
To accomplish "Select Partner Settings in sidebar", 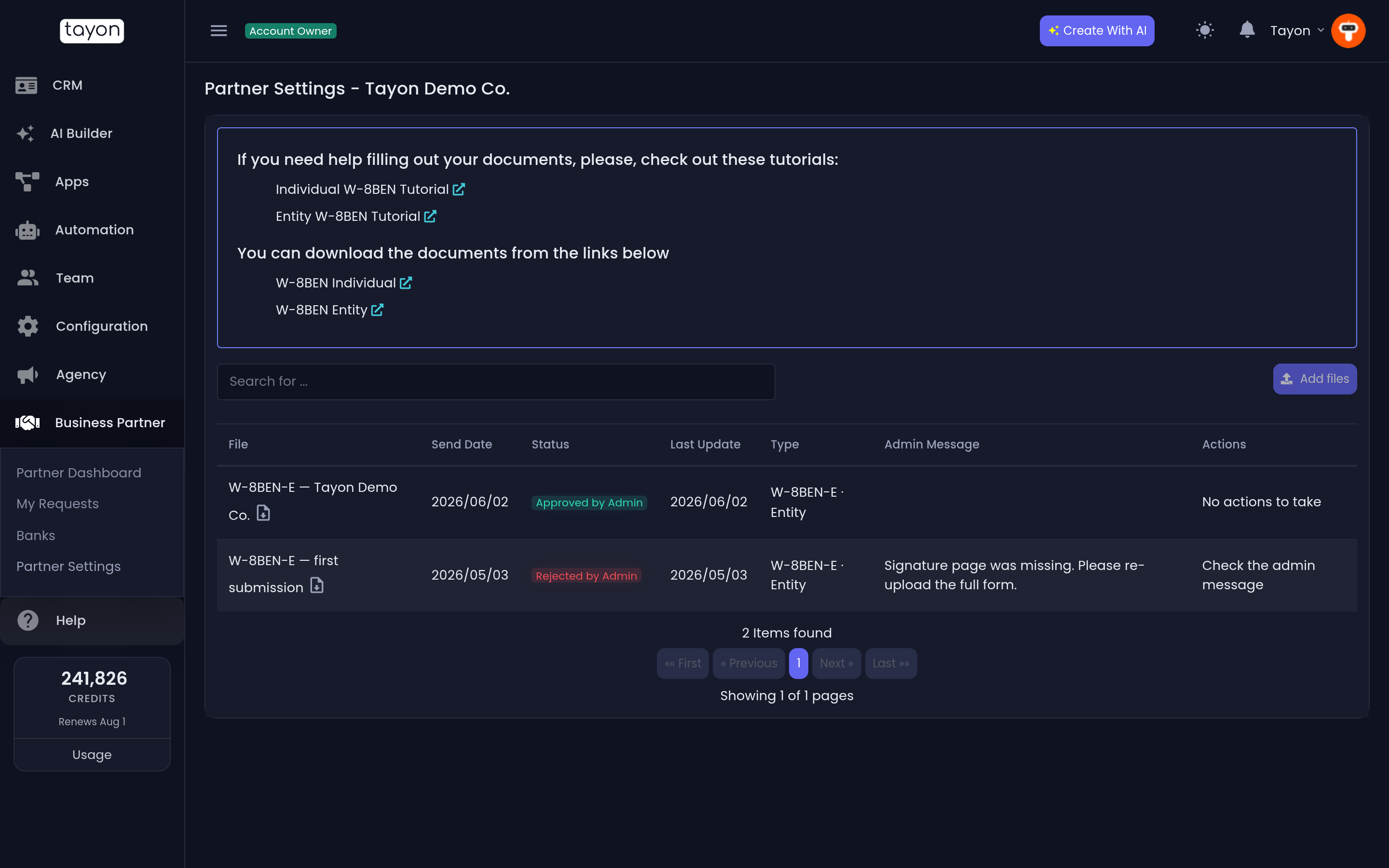I will point(68,567).
